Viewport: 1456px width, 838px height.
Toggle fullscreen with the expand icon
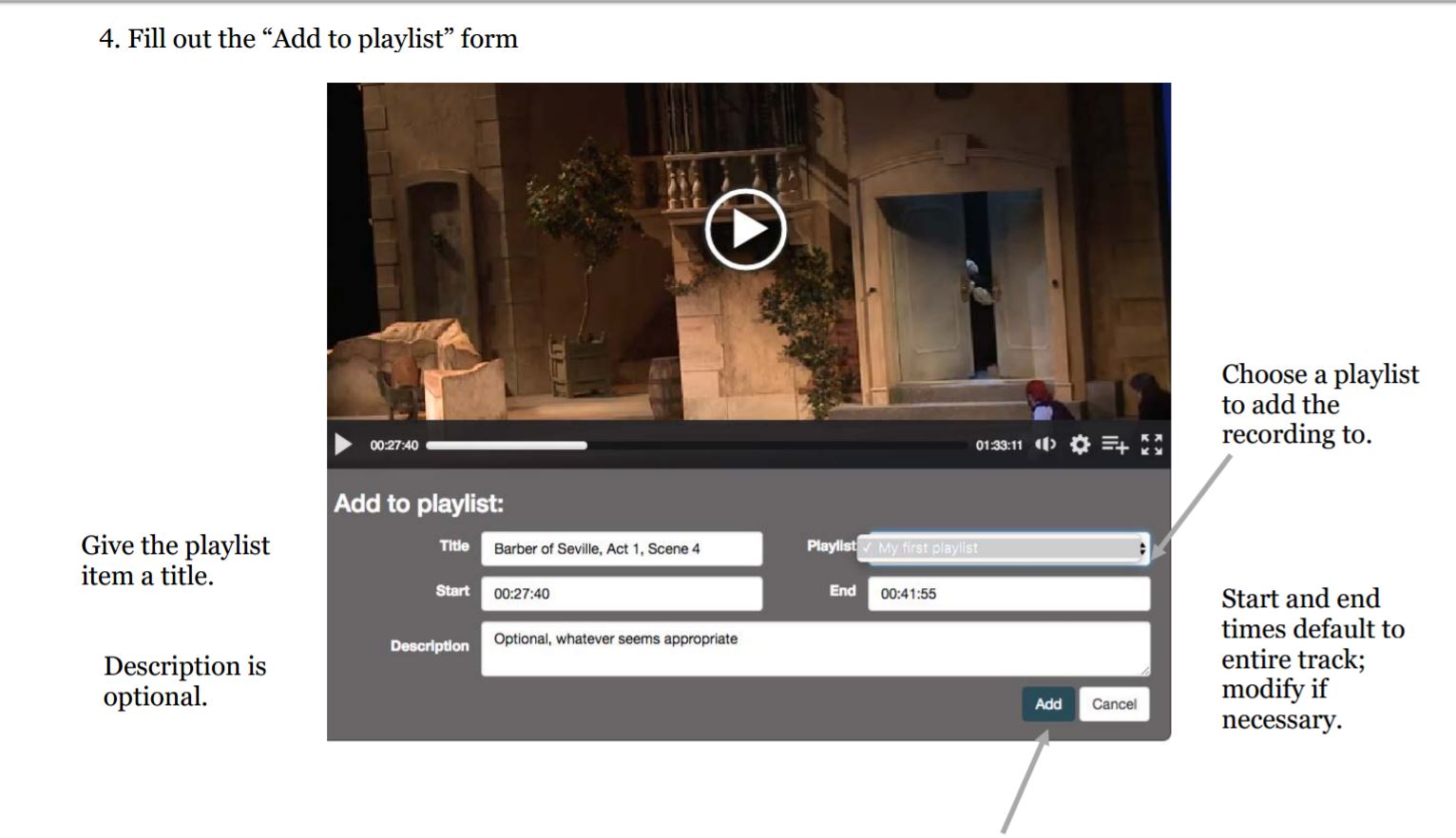pos(1152,445)
